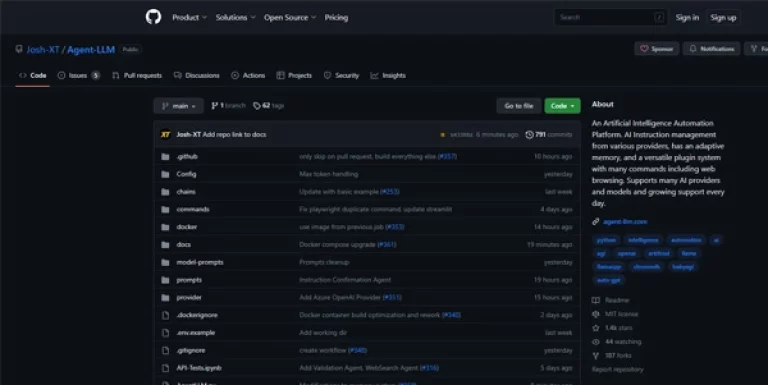The image size is (768, 385).
Task: Open the python topic tag
Action: tap(606, 240)
